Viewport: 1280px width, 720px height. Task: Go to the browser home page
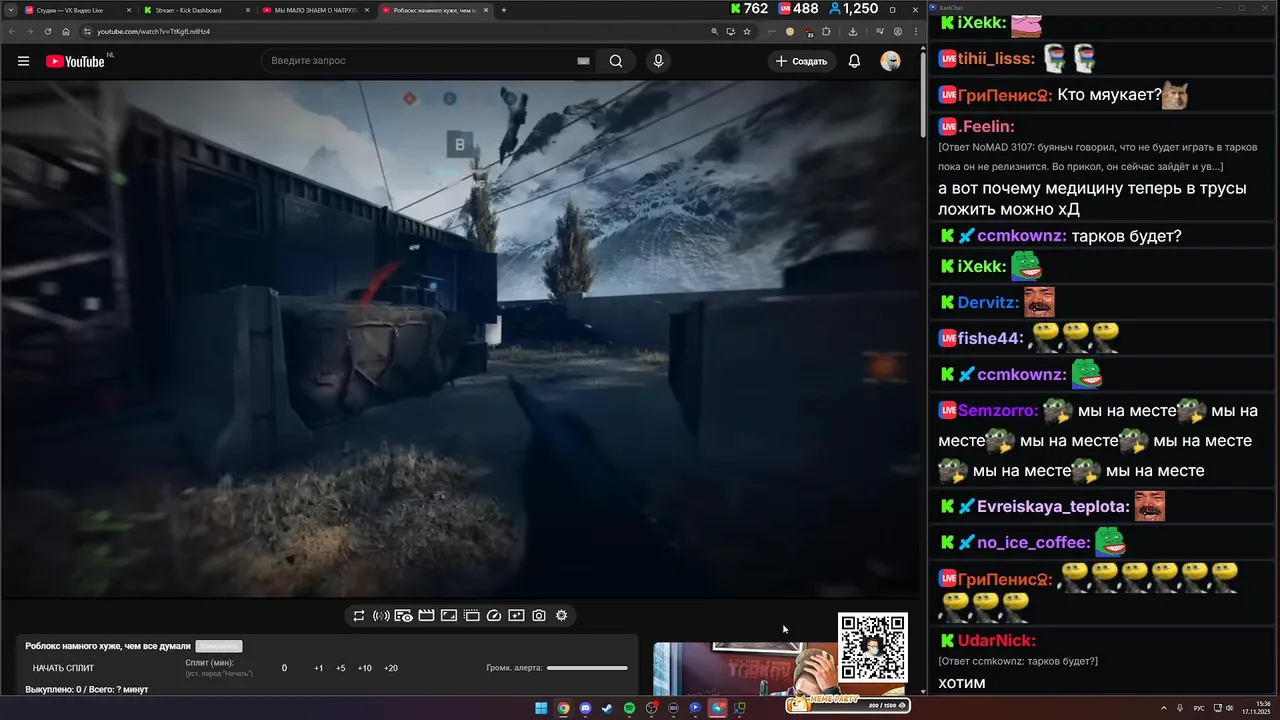66,31
